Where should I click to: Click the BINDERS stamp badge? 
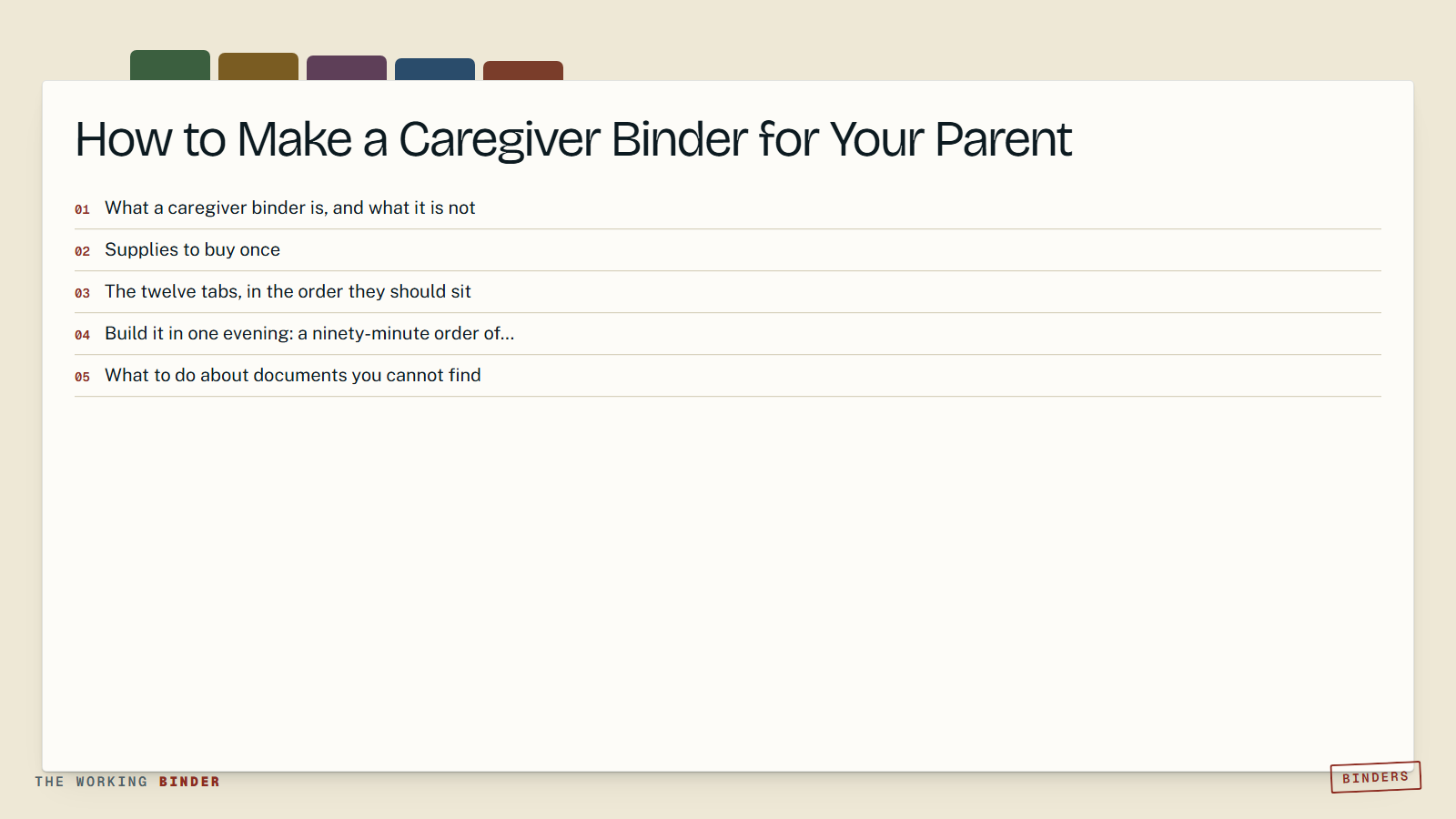pos(1376,777)
